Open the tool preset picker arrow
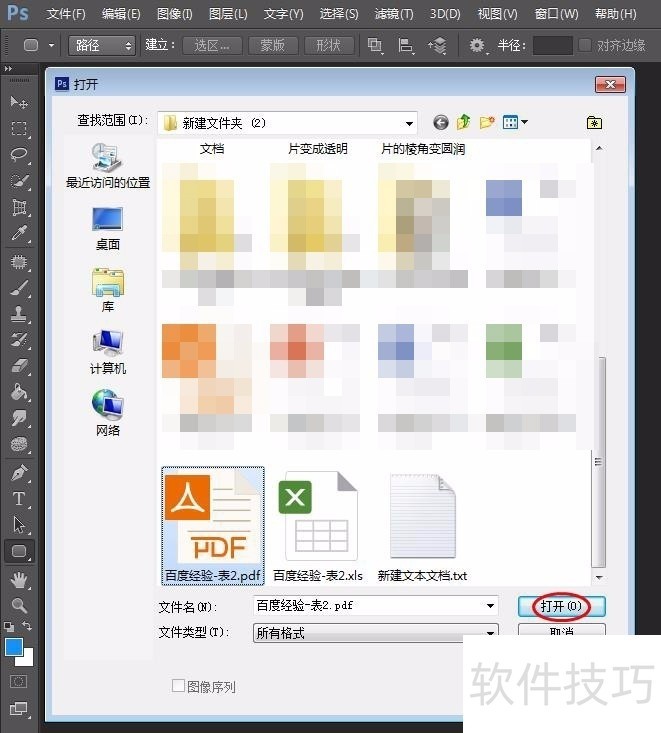The width and height of the screenshot is (661, 733). [x=51, y=45]
